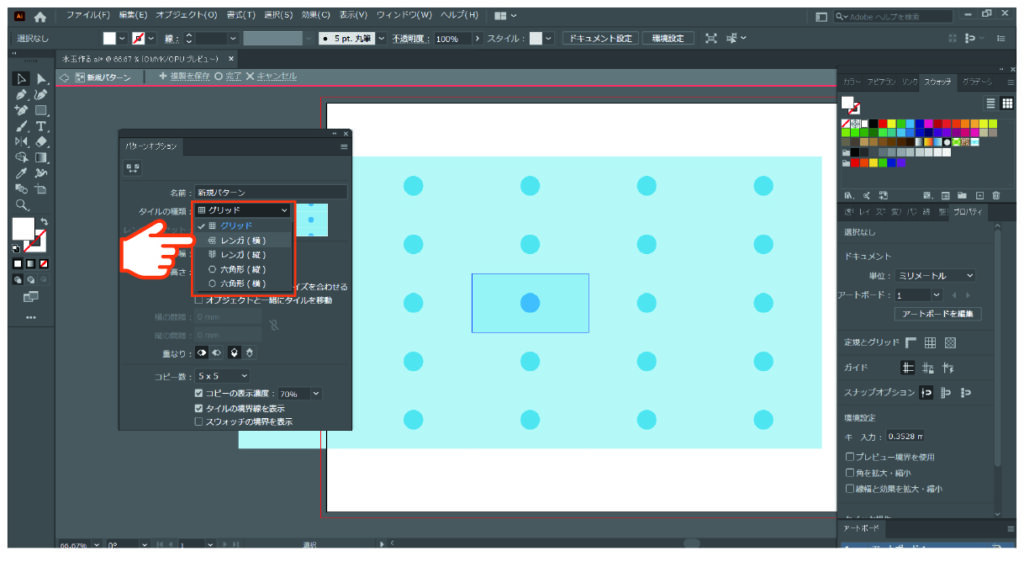Viewport: 1024px width, 583px height.
Task: Enable 'スウォッチの境界を表示' checkbox
Action: (x=199, y=422)
